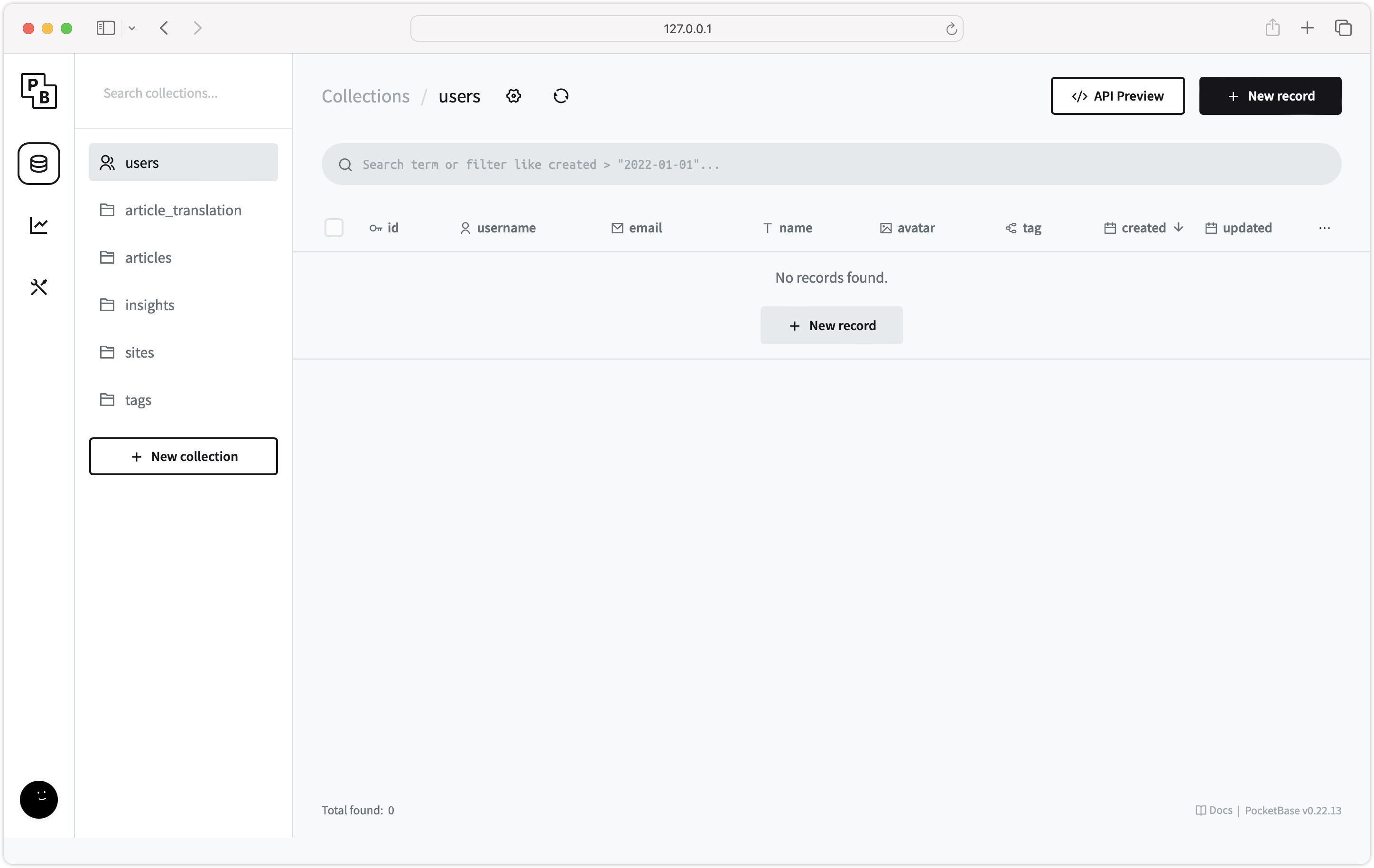Reload the page in Safari
Image resolution: width=1374 pixels, height=868 pixels.
(951, 28)
